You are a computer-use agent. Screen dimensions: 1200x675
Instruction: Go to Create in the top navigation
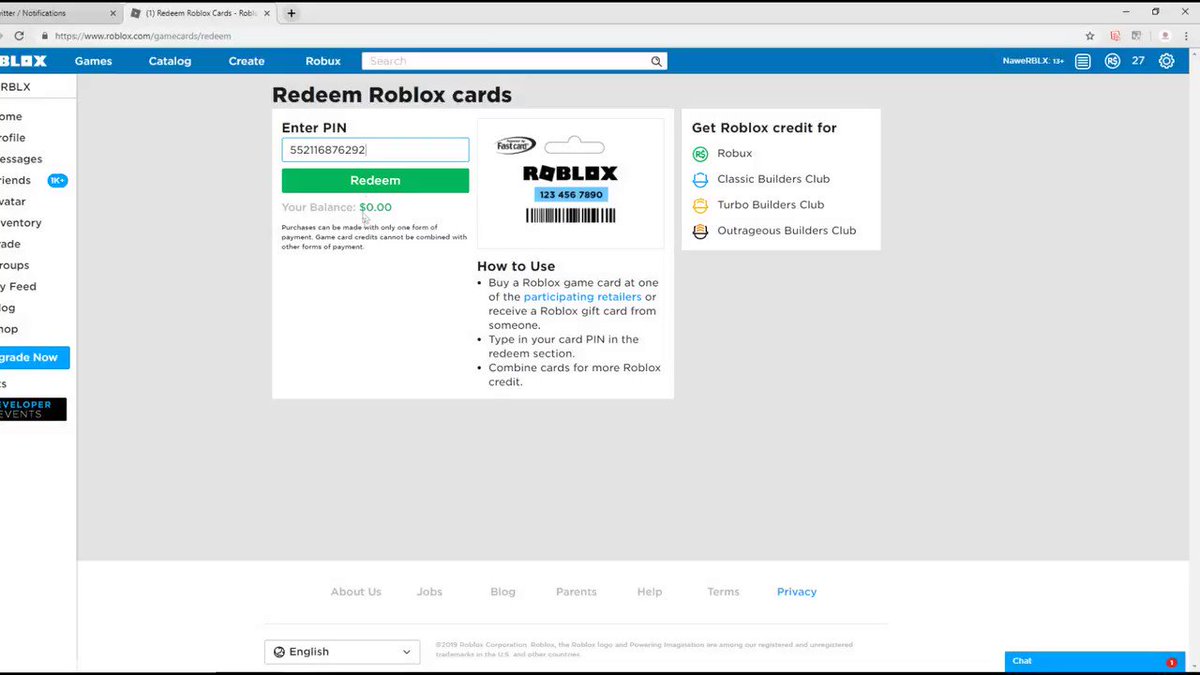point(246,61)
